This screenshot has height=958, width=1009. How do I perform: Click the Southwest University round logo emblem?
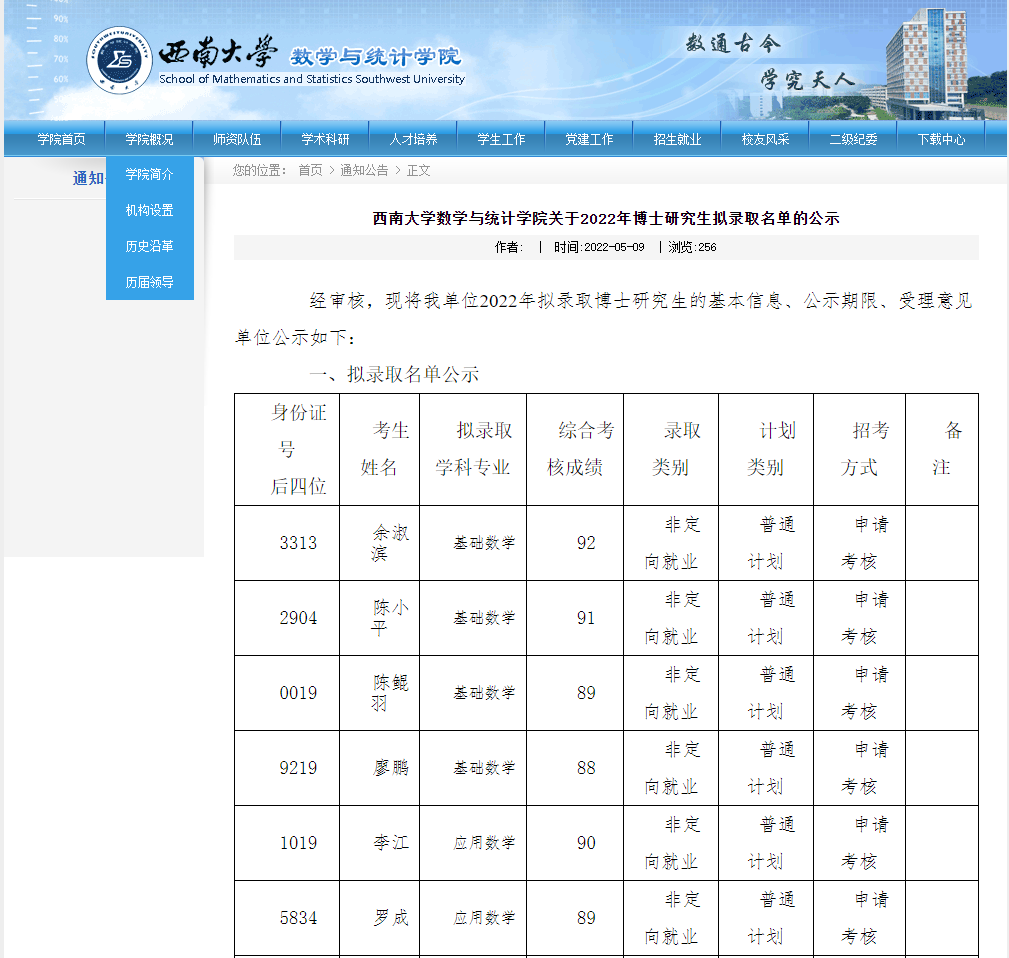coord(119,60)
